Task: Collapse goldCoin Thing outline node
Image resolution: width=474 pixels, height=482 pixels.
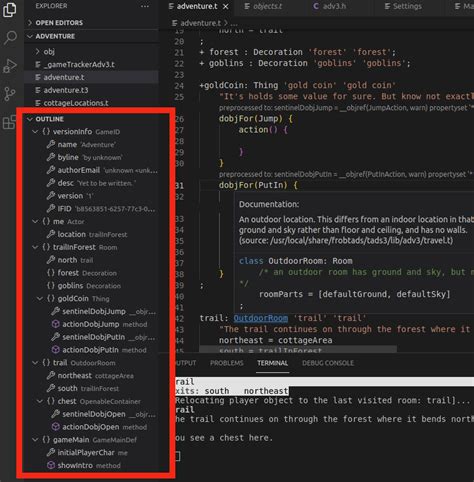Action: 40,298
